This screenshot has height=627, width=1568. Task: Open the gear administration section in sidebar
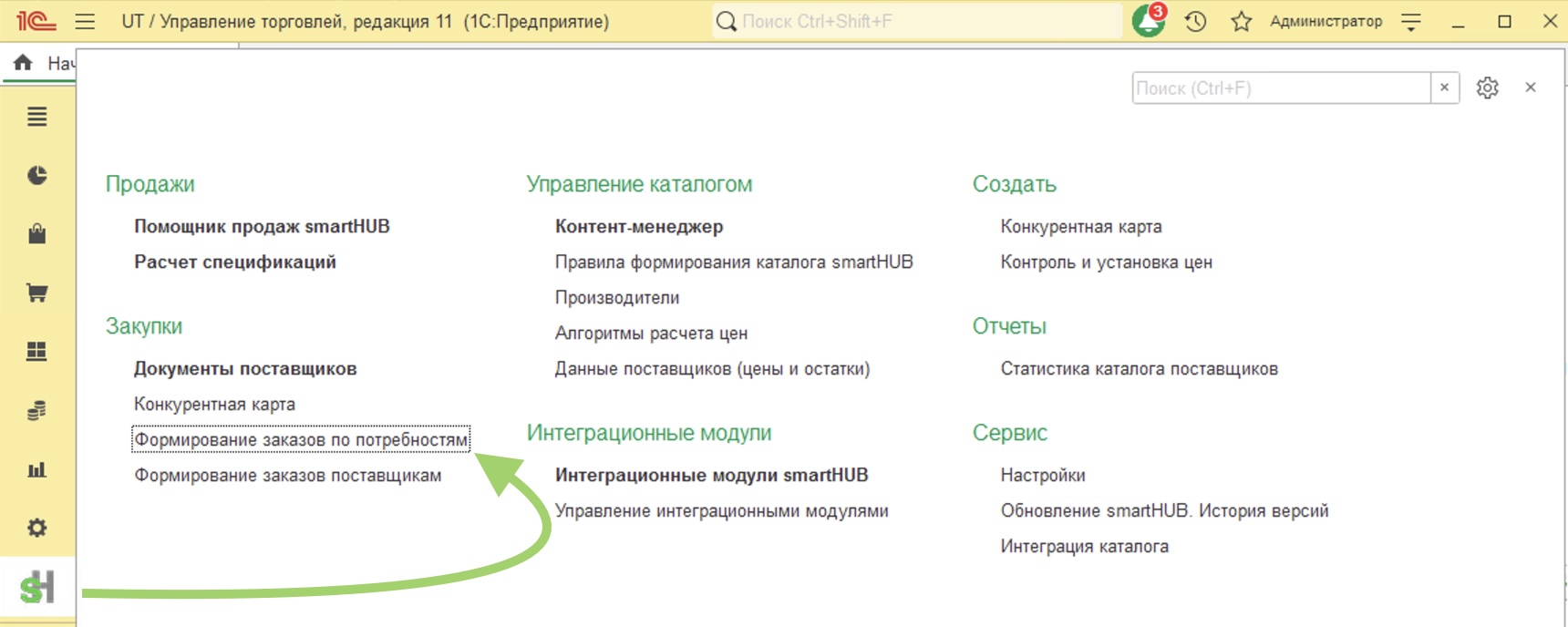point(37,528)
